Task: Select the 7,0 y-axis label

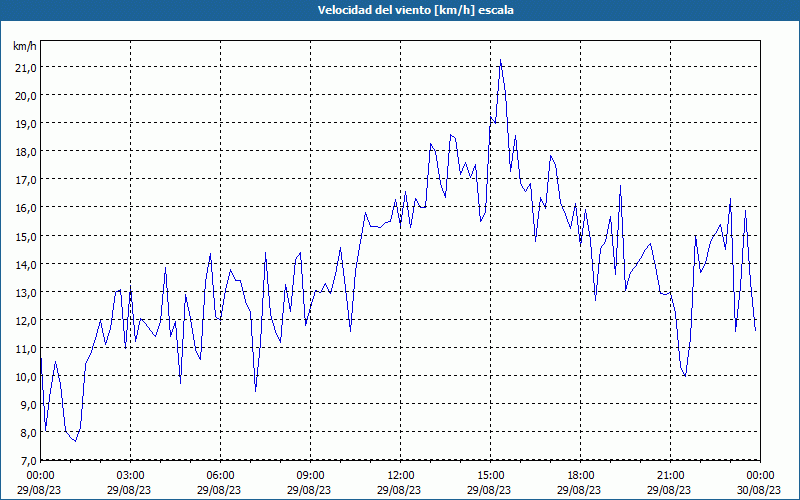Action: coord(28,461)
